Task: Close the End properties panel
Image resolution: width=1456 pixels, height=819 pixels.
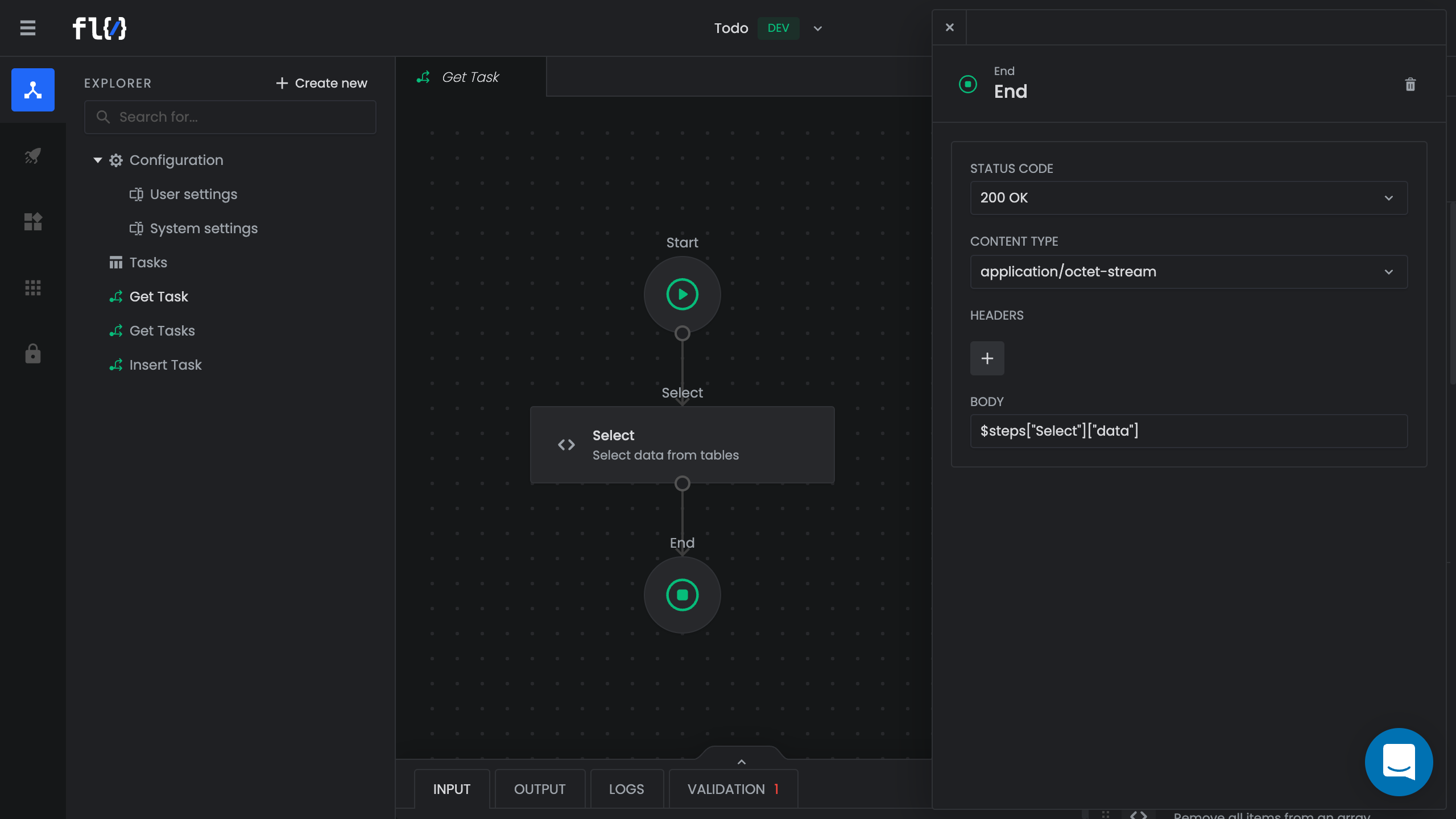Action: click(x=950, y=27)
